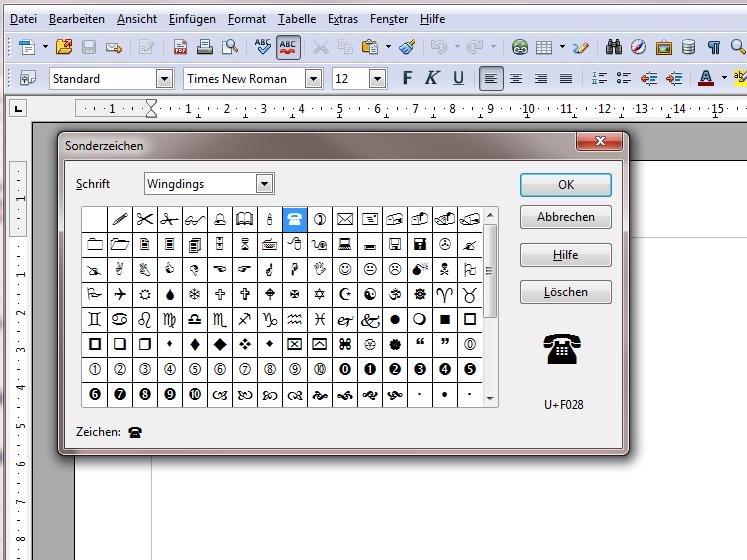Click the print icon in the toolbar

click(x=205, y=47)
